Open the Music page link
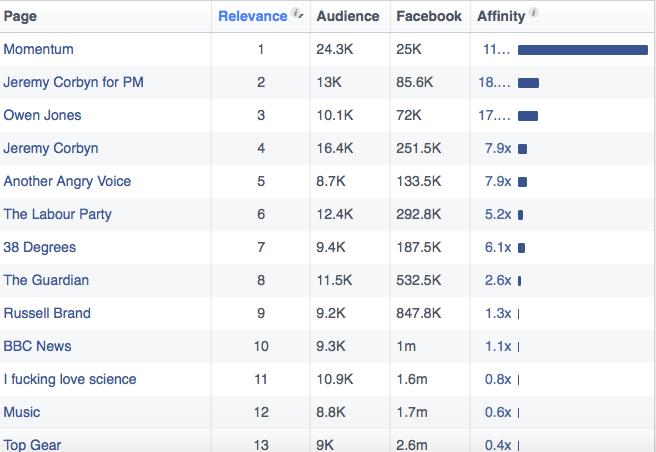Screen dimensions: 656x452 (22, 412)
